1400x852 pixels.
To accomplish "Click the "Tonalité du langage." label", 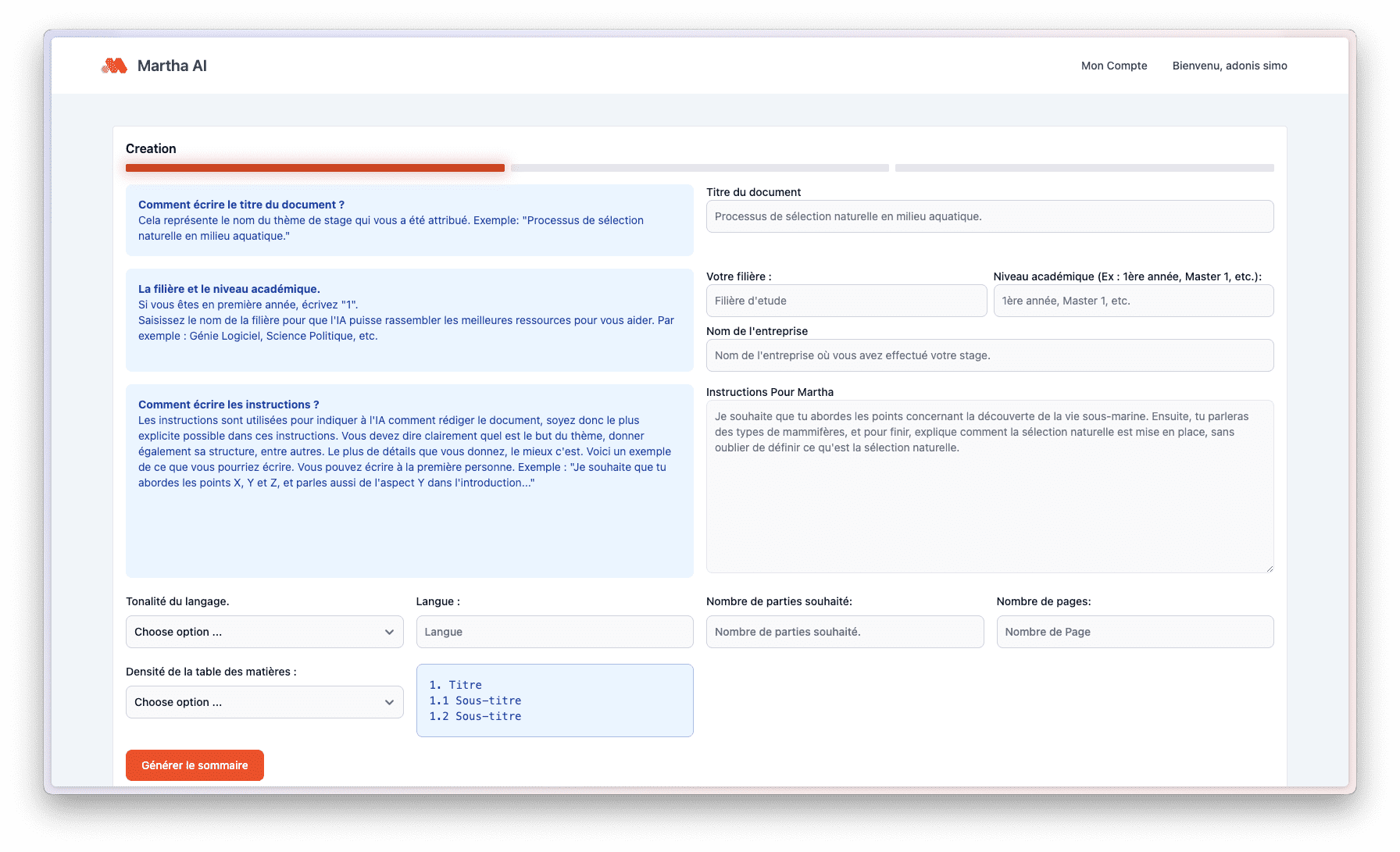I will click(177, 601).
